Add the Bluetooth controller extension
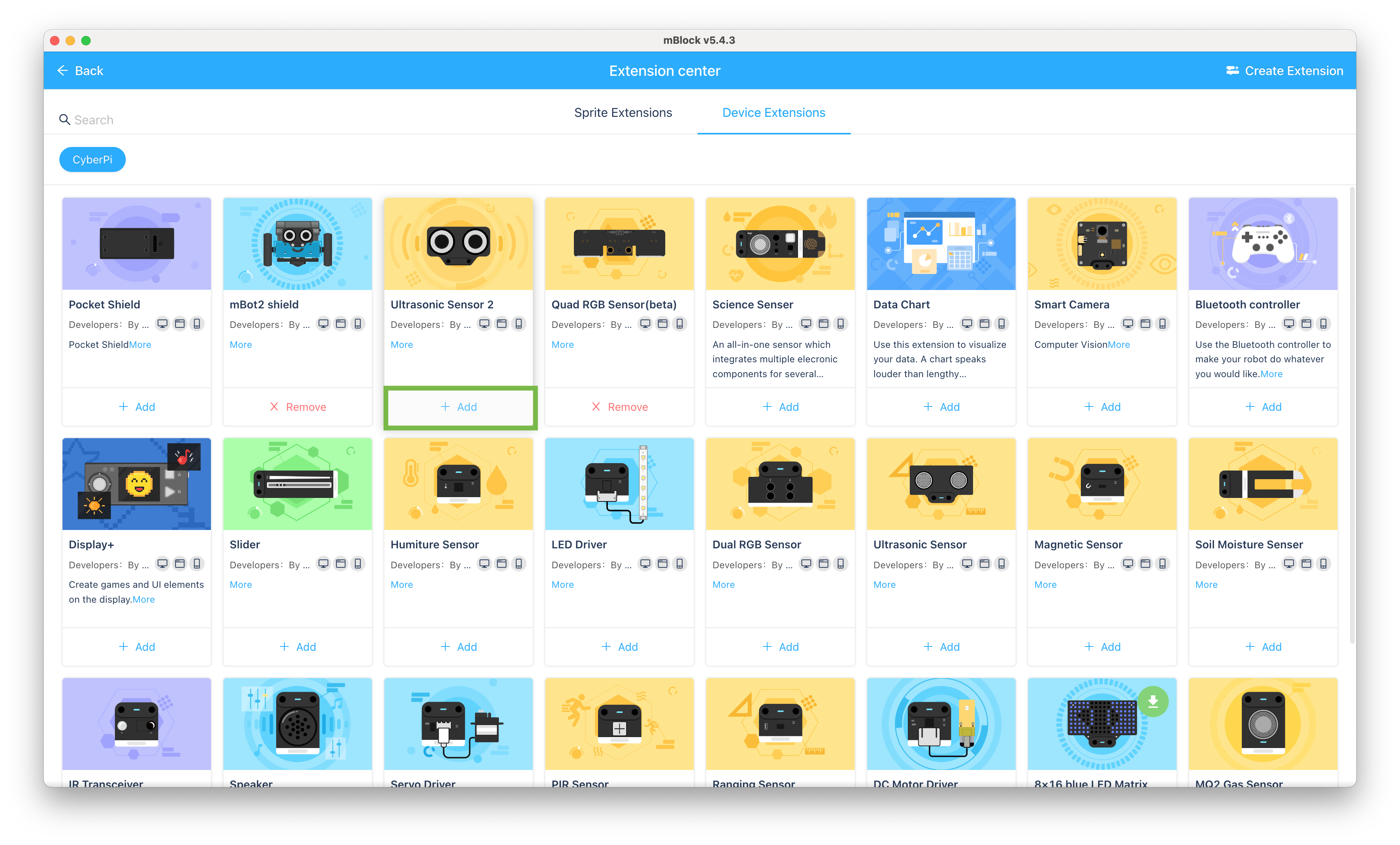The width and height of the screenshot is (1400, 845). point(1262,406)
